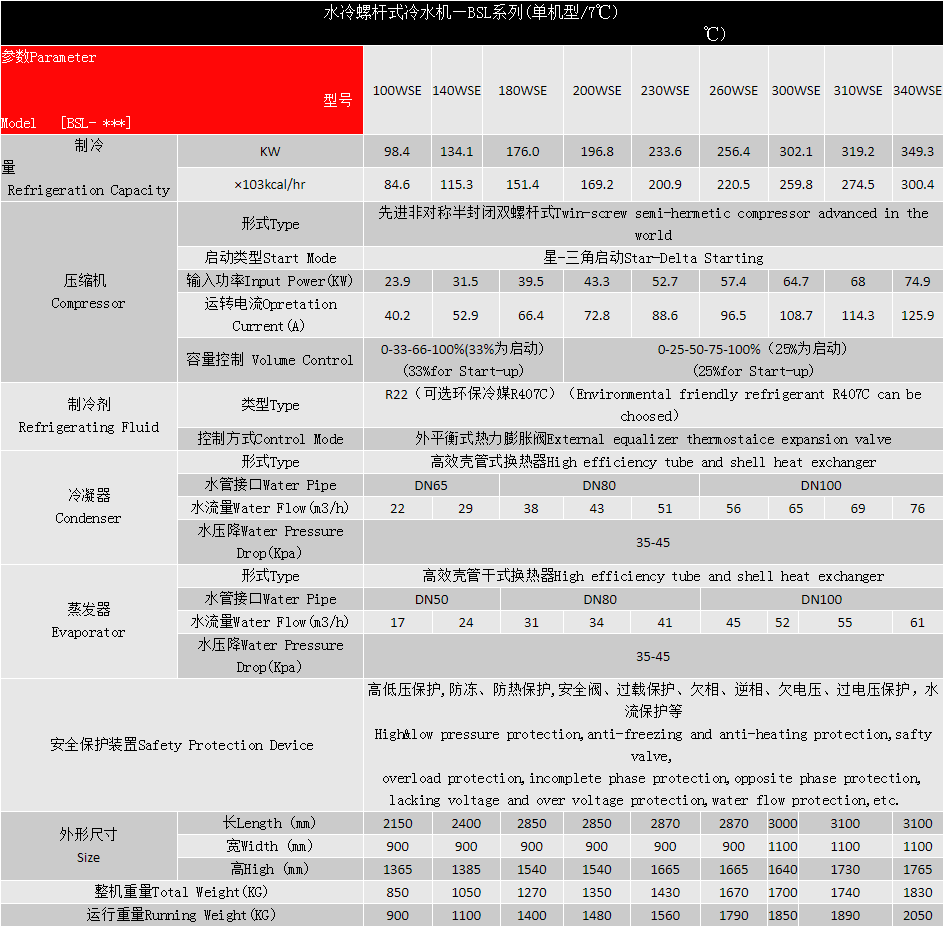This screenshot has width=944, height=927.
Task: Select the 340WSE model column header
Action: click(917, 91)
